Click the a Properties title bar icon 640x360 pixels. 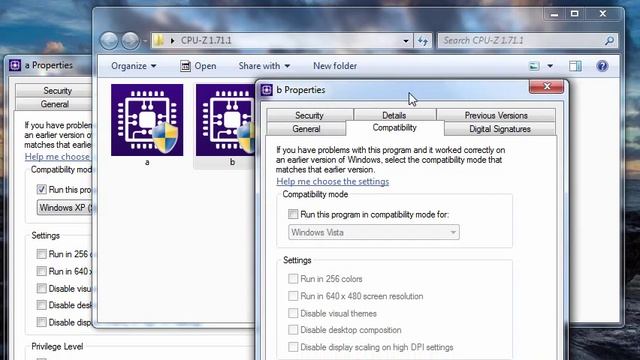click(15, 65)
